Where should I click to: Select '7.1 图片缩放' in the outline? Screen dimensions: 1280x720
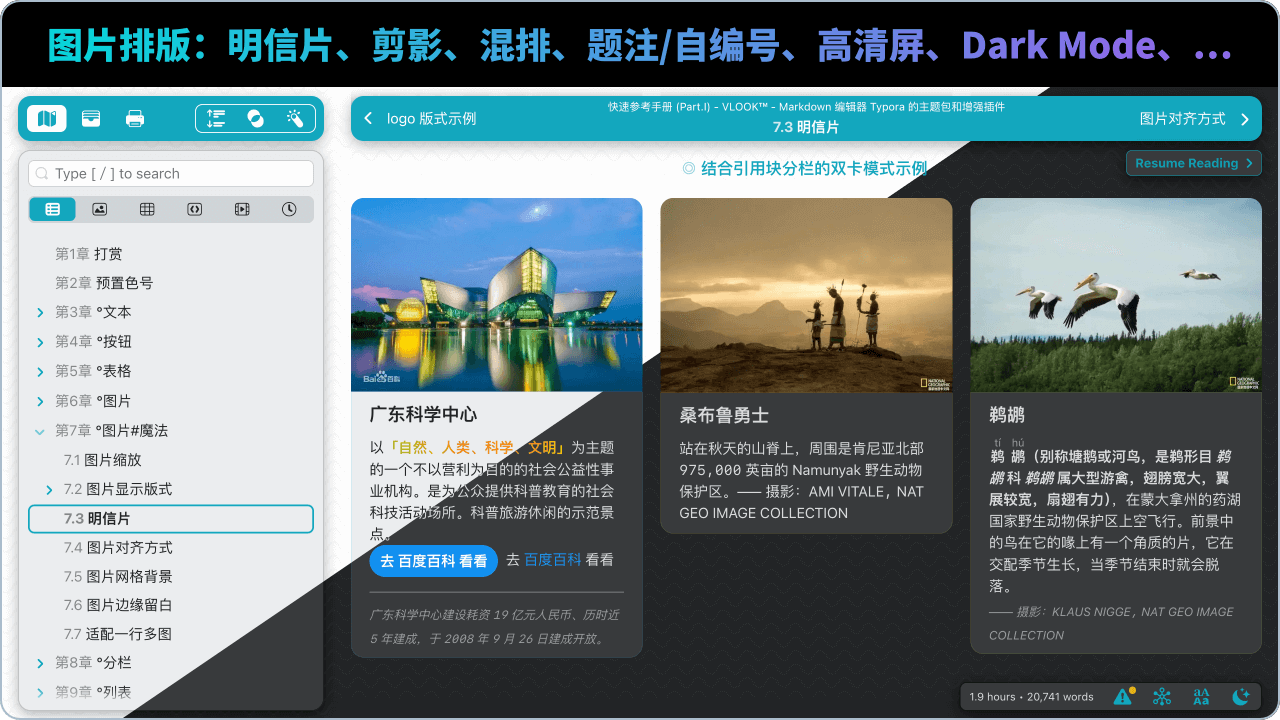[x=102, y=460]
